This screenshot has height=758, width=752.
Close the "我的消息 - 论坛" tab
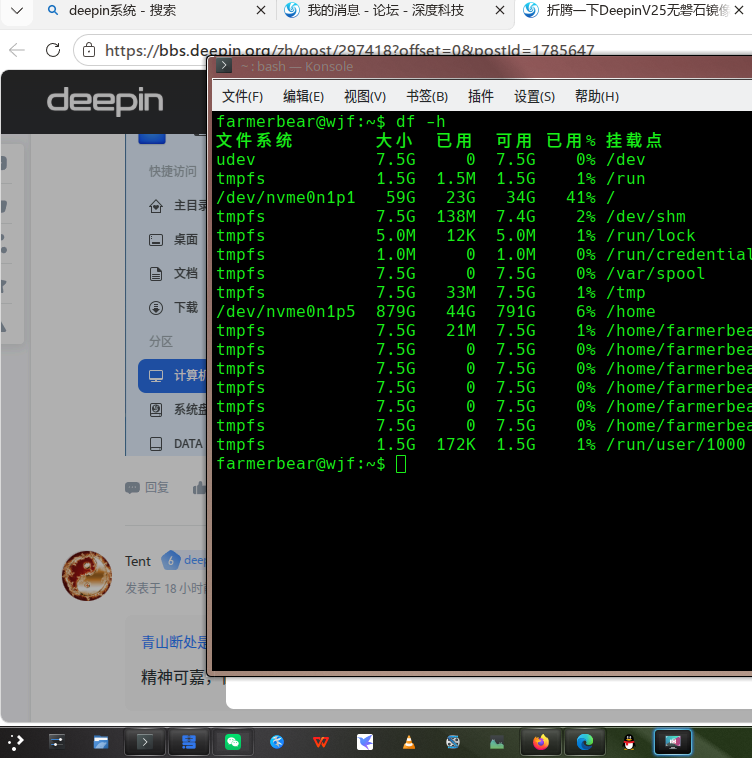[x=500, y=10]
